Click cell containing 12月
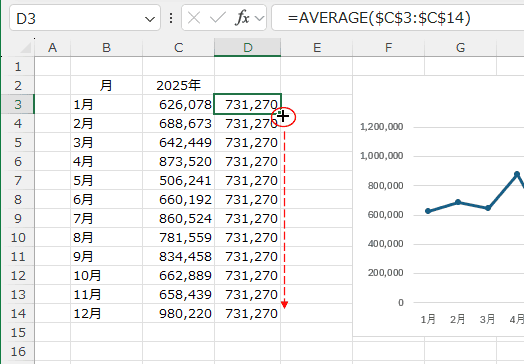 pos(106,314)
